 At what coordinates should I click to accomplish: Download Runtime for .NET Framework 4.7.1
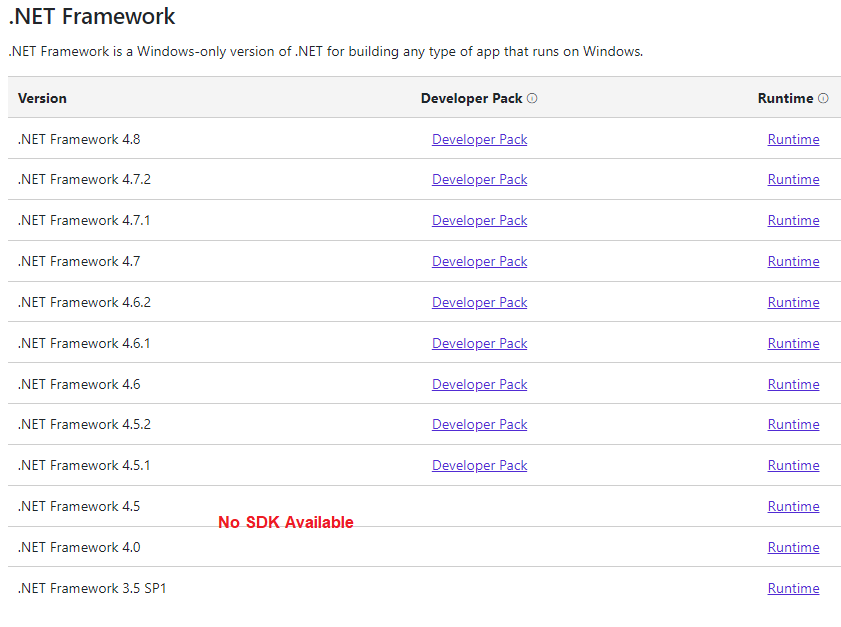click(x=793, y=220)
